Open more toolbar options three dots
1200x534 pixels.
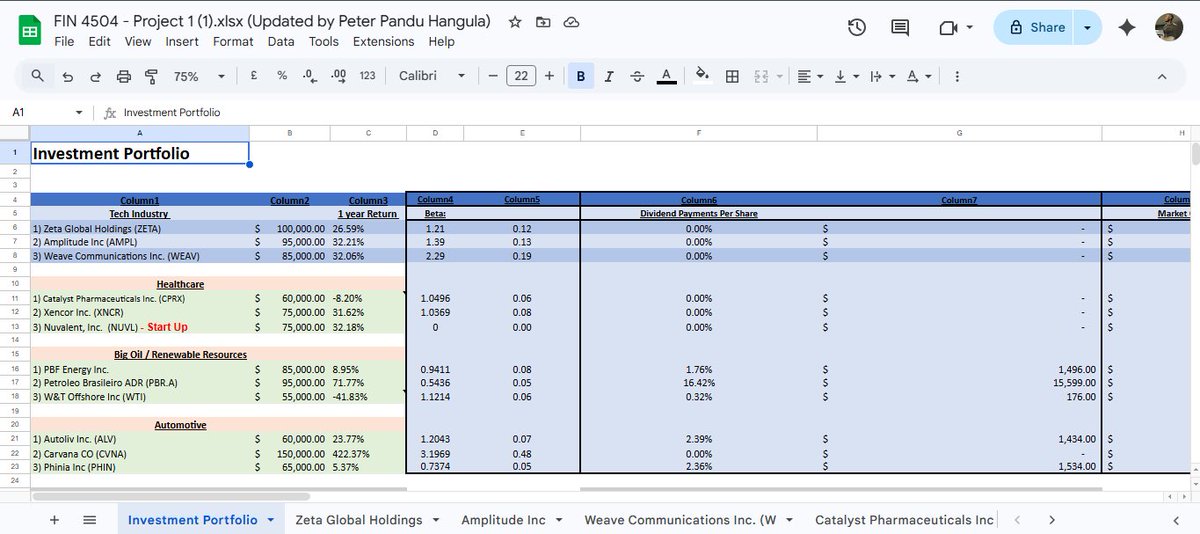[x=957, y=76]
